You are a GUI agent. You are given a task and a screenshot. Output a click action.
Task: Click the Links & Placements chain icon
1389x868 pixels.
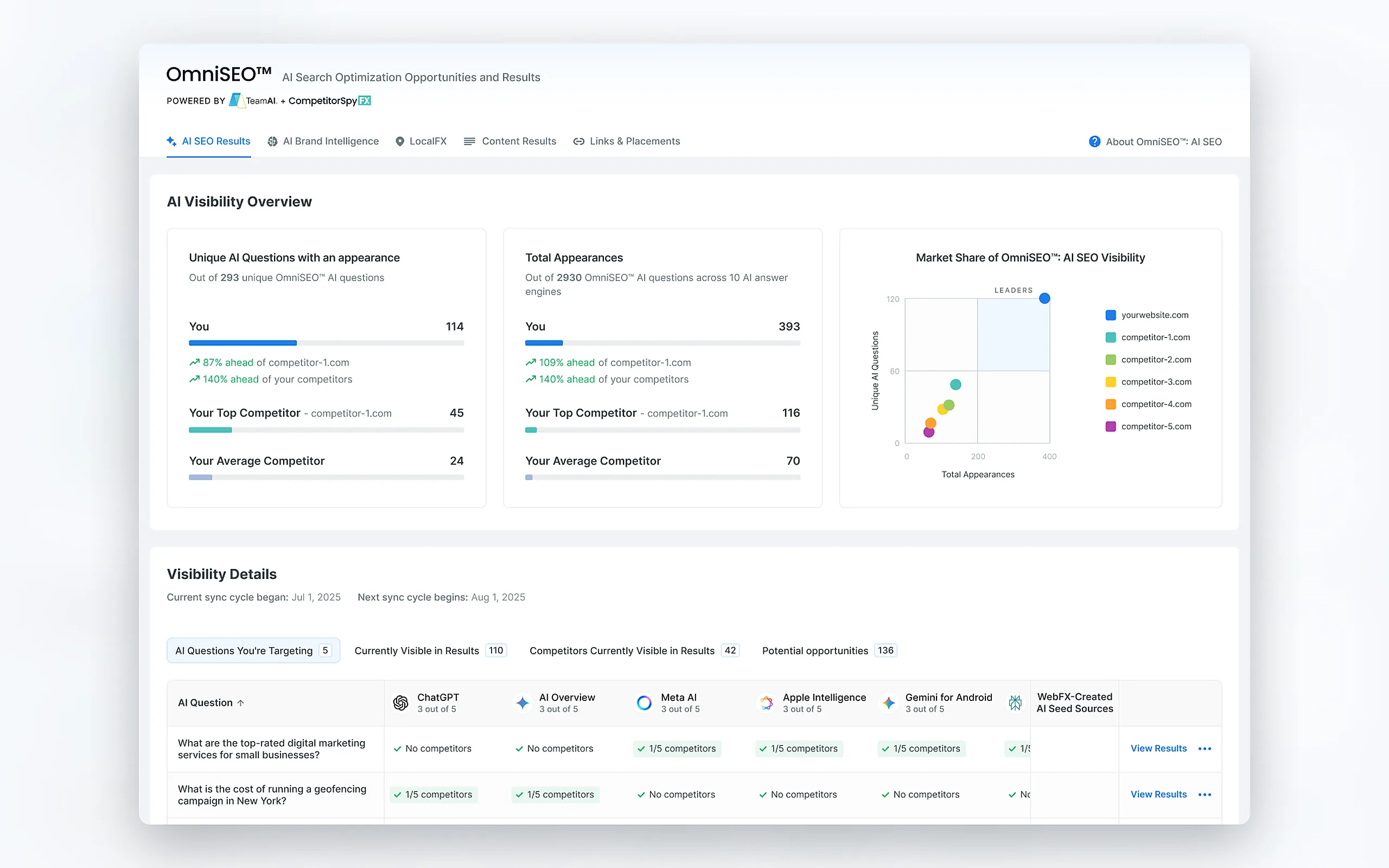(x=578, y=142)
